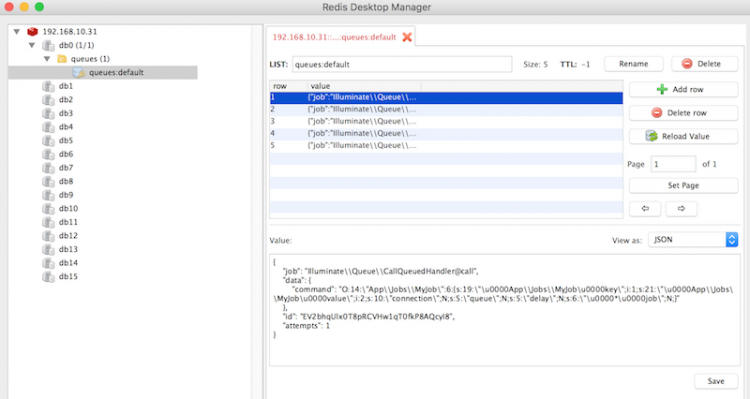The width and height of the screenshot is (750, 399).
Task: Collapse the db0 database node
Action: [32, 45]
